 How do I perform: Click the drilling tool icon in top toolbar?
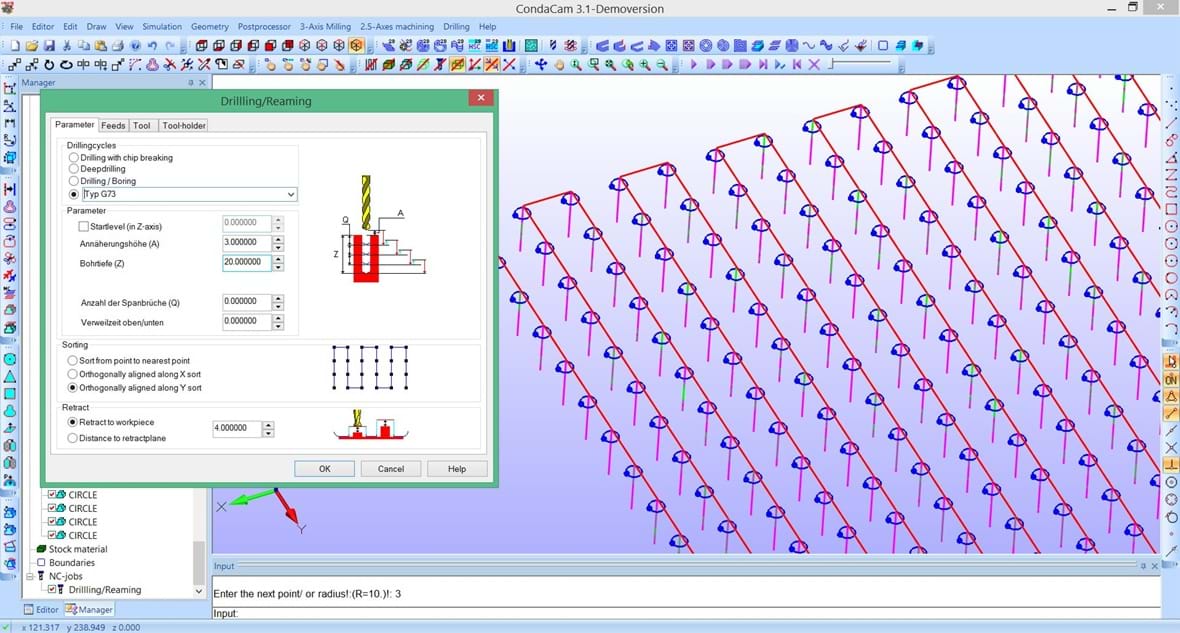click(553, 46)
